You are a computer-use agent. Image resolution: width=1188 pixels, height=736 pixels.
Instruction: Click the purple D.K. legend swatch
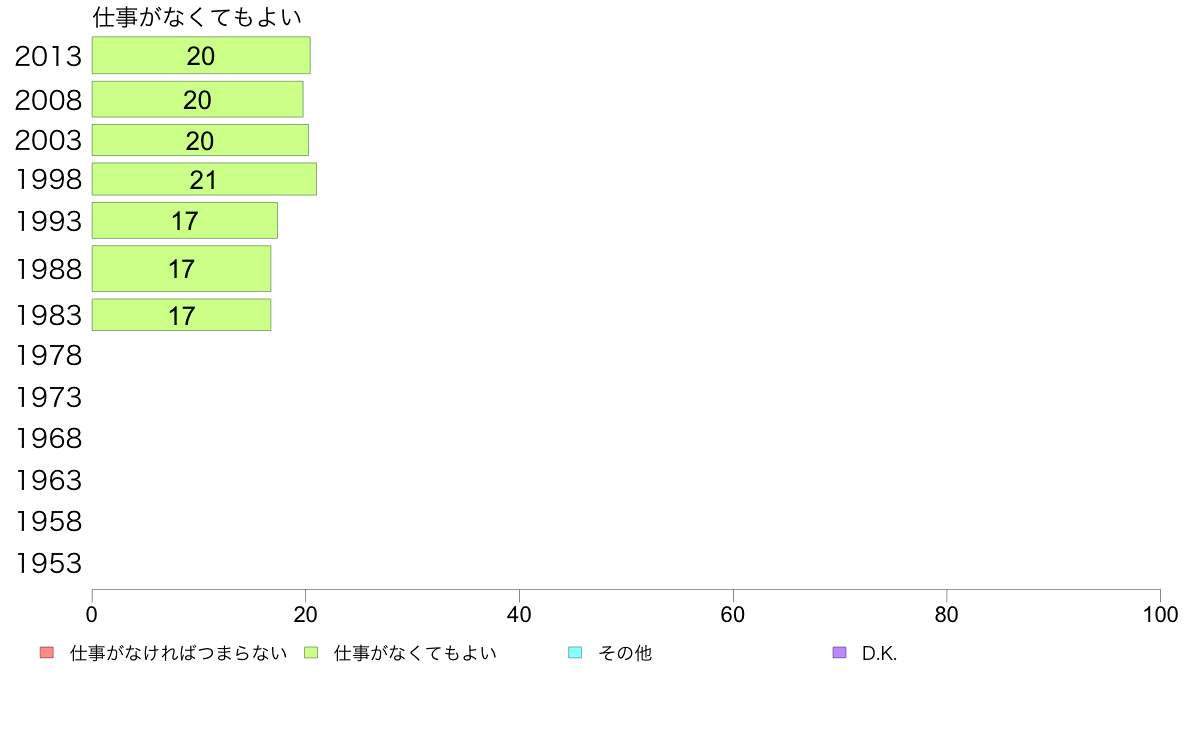(x=839, y=653)
